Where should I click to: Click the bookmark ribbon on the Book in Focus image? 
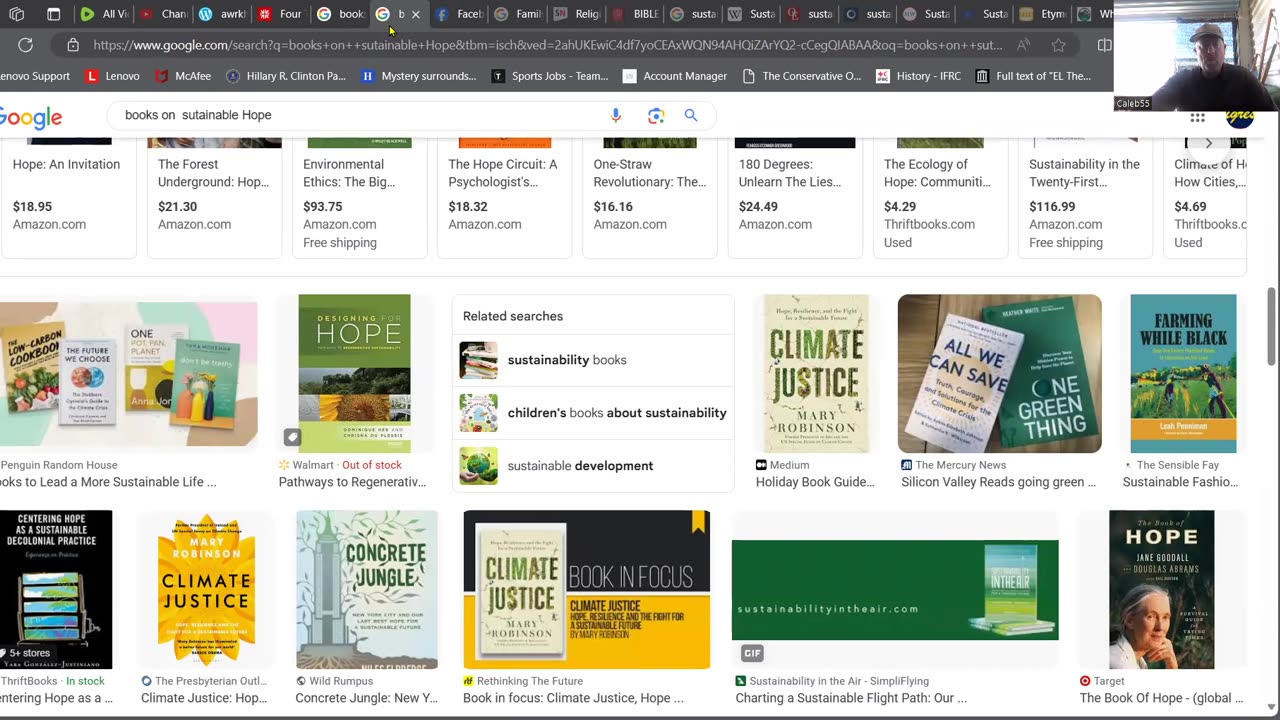click(699, 522)
